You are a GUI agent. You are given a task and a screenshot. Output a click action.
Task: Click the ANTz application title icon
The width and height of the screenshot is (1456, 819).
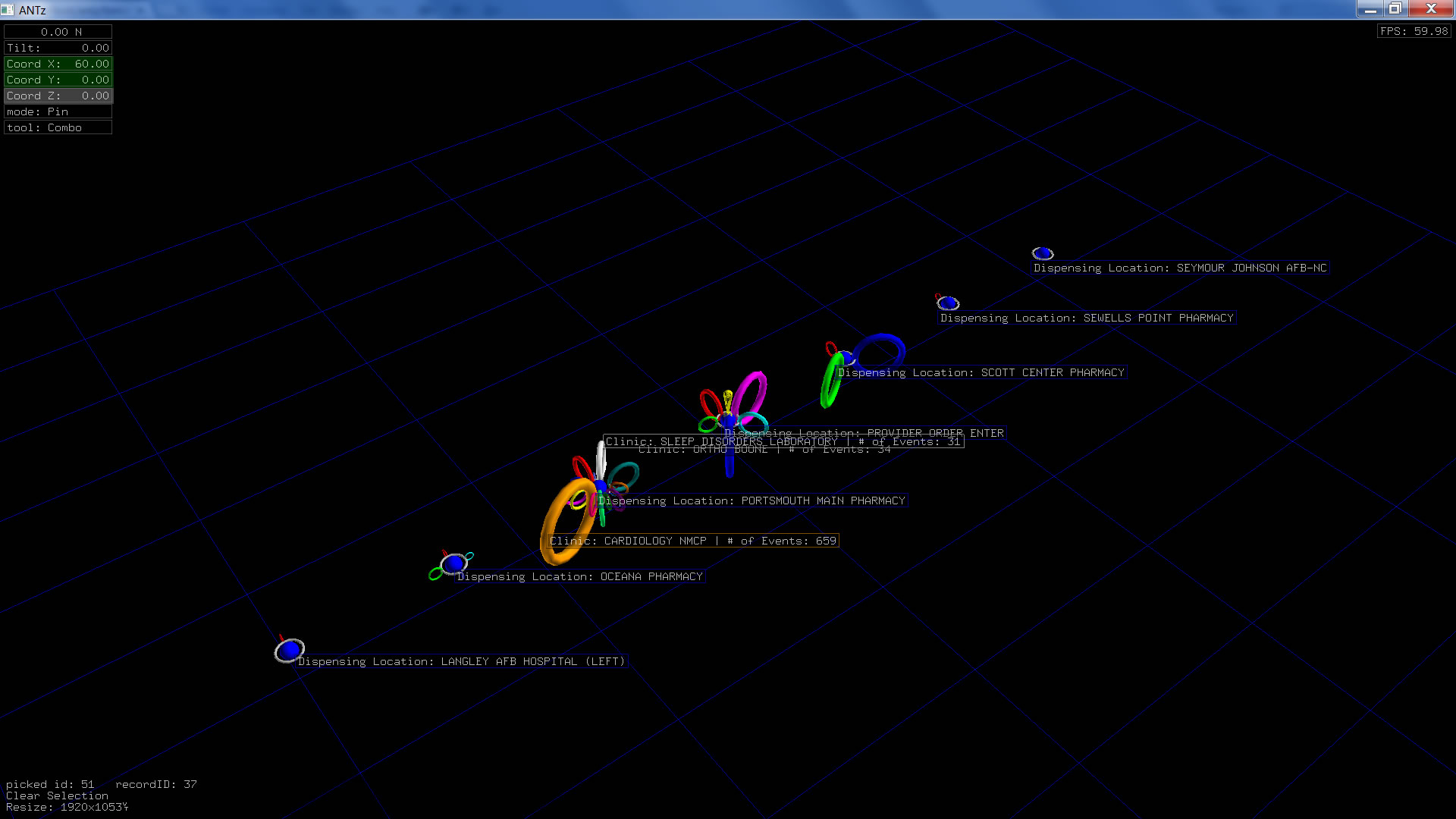click(x=8, y=10)
